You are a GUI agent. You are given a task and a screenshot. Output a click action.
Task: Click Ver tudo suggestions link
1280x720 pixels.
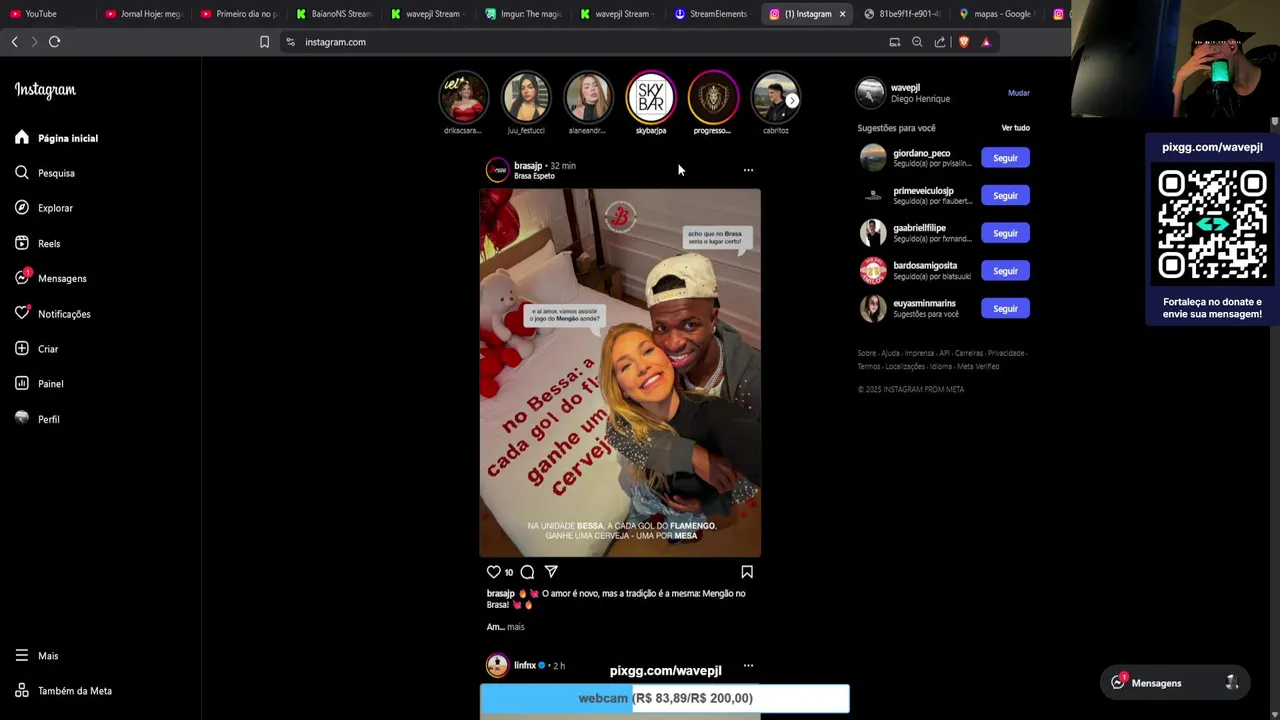pos(1015,128)
